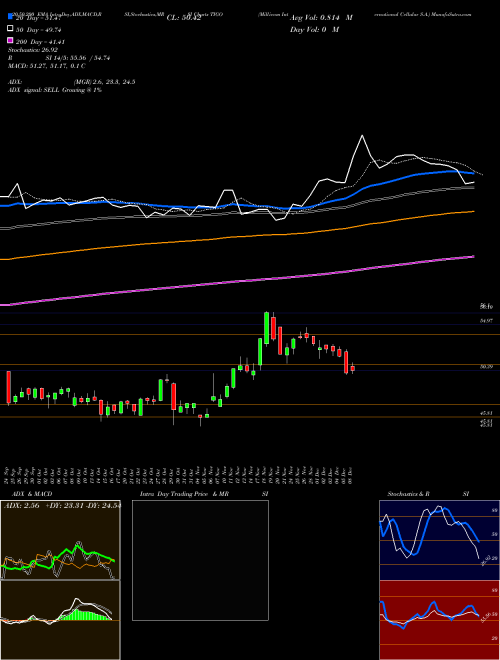Select the '200 Day = 41.41' legend text
500x660 pixels.
coord(40,42)
